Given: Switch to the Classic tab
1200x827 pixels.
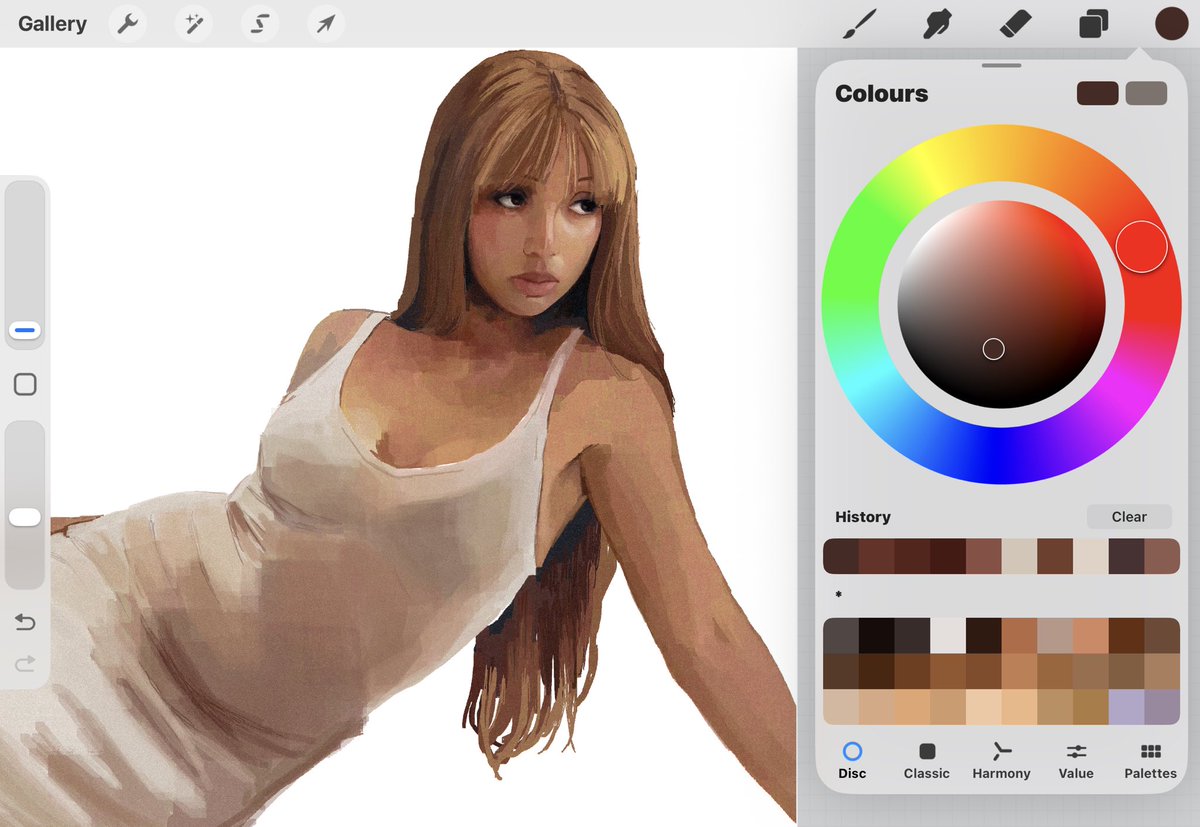Looking at the screenshot, I should (927, 760).
